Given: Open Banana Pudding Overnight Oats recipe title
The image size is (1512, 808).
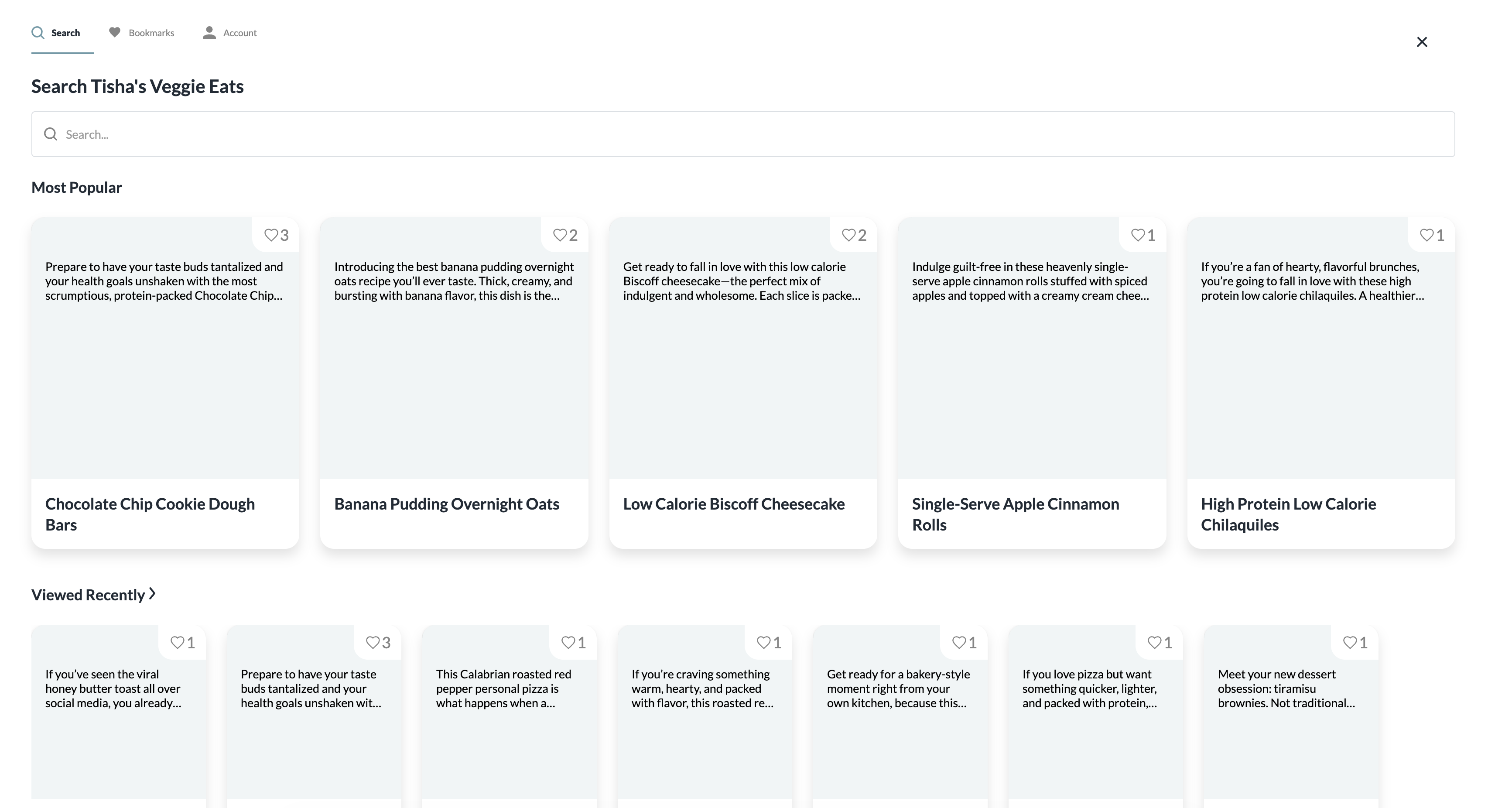Looking at the screenshot, I should coord(446,504).
